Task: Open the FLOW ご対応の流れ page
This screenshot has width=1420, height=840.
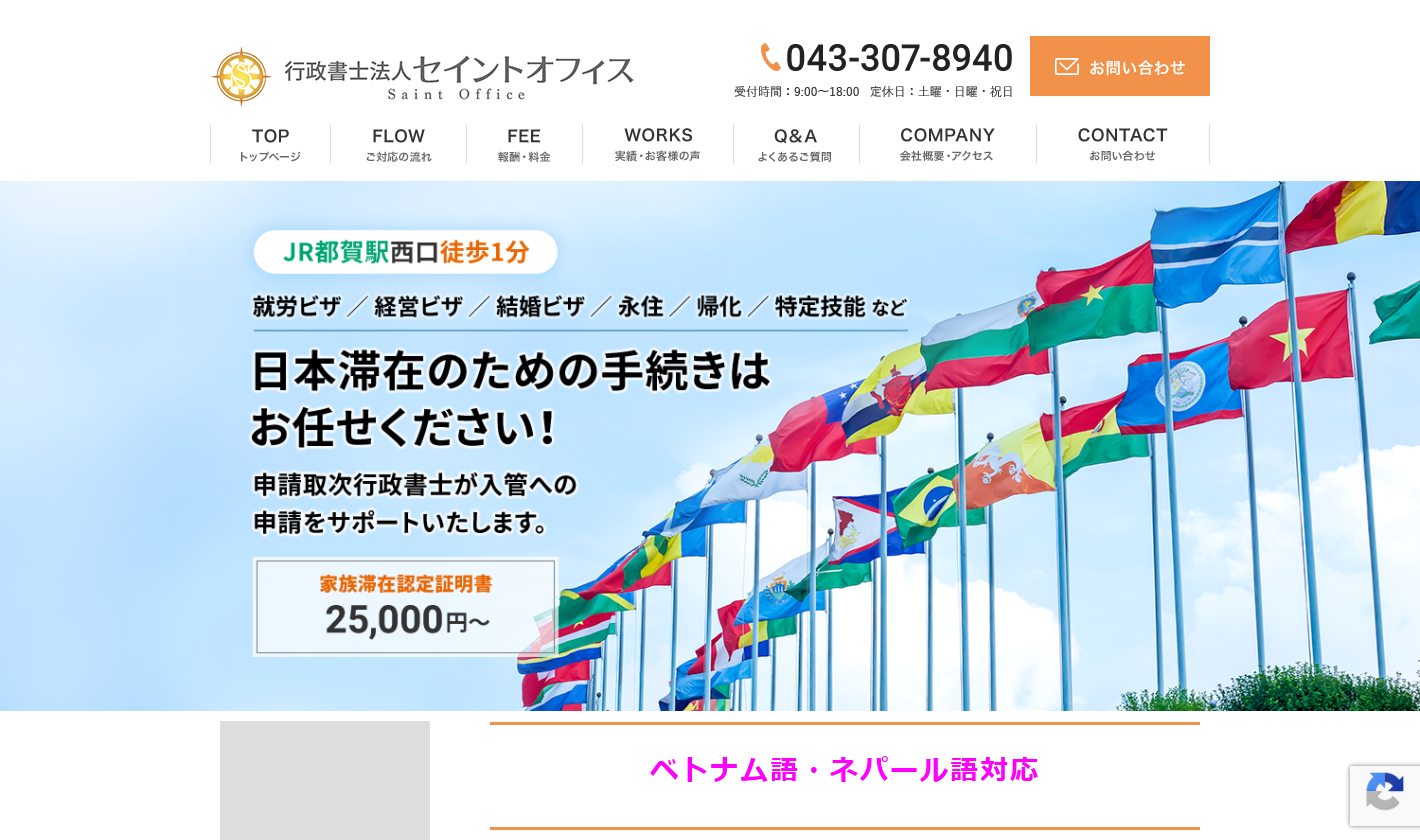Action: click(398, 144)
